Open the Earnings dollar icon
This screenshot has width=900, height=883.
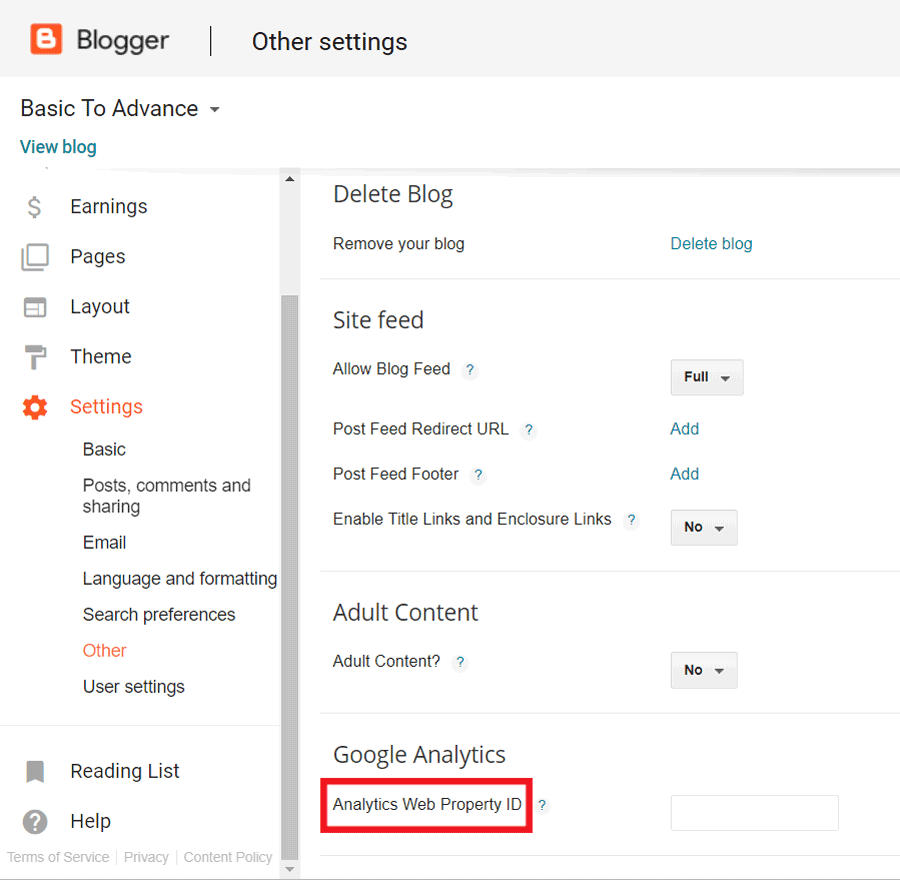click(x=34, y=207)
